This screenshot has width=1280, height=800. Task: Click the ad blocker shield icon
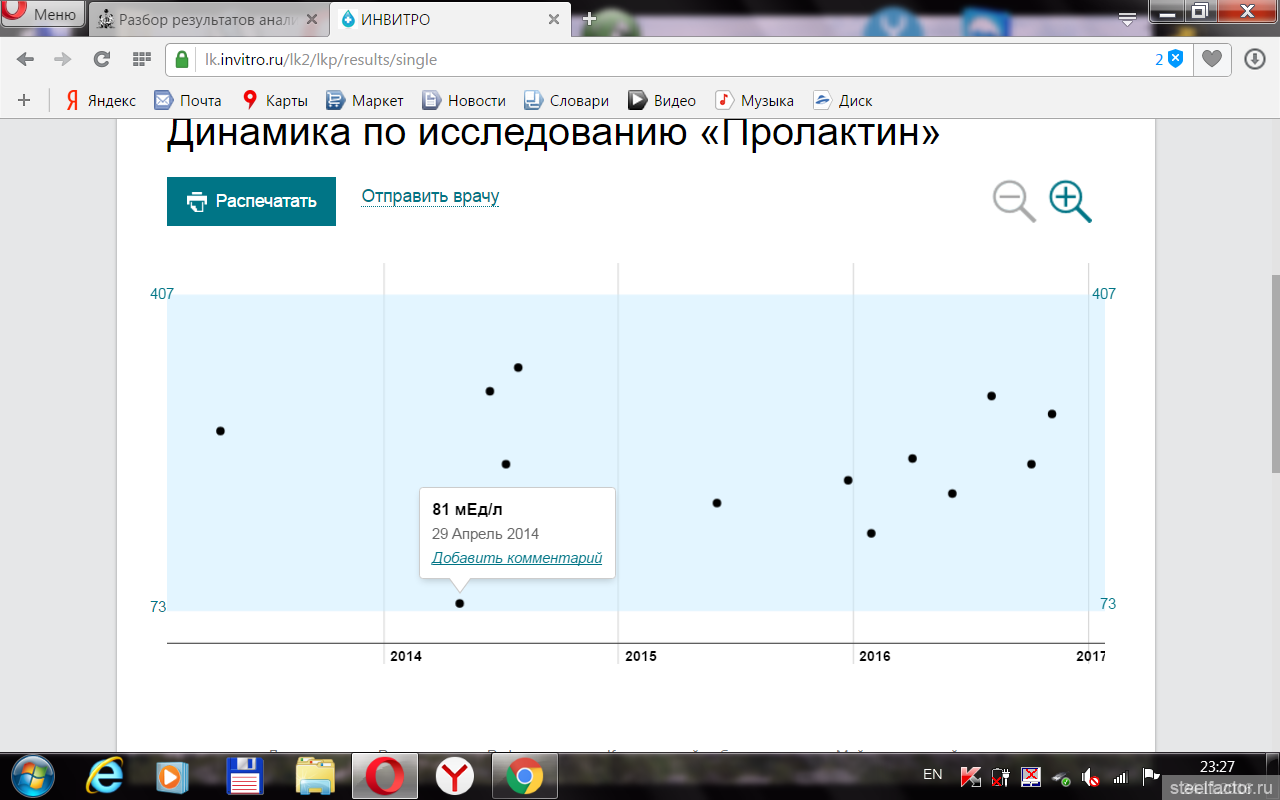tap(1175, 59)
